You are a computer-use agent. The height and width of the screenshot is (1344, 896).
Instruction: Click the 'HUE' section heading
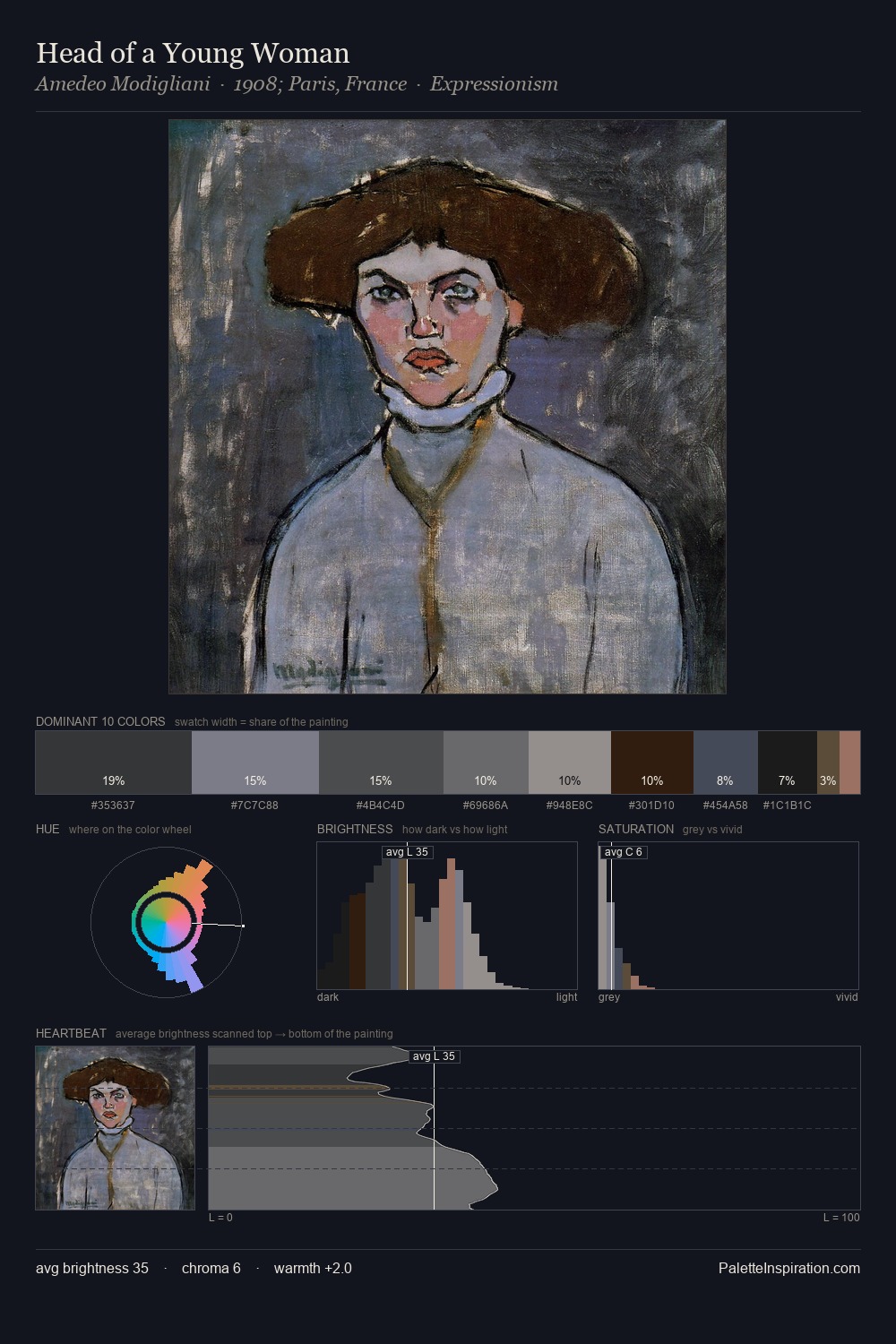47,829
